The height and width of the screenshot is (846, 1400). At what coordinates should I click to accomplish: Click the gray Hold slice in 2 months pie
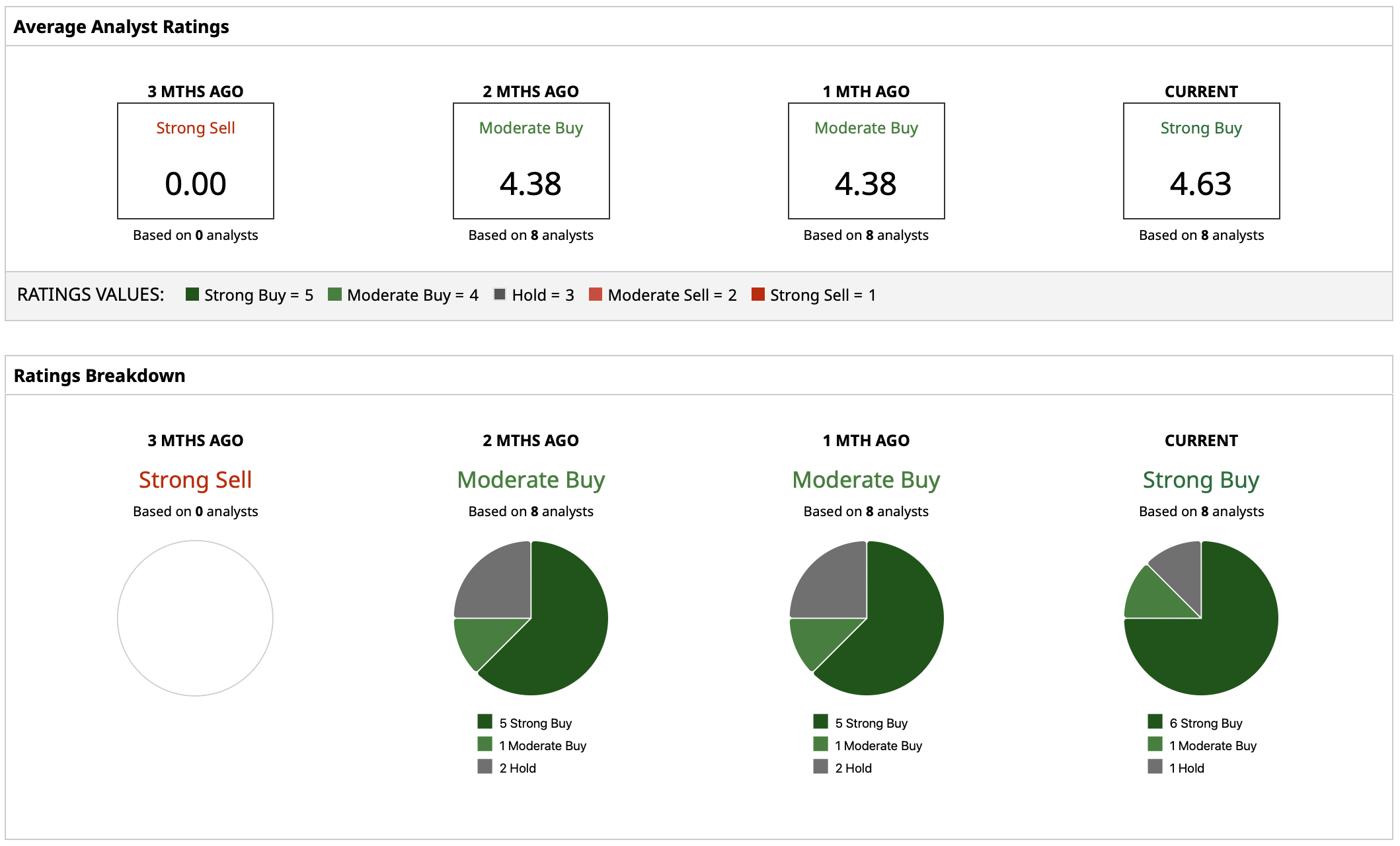[499, 585]
